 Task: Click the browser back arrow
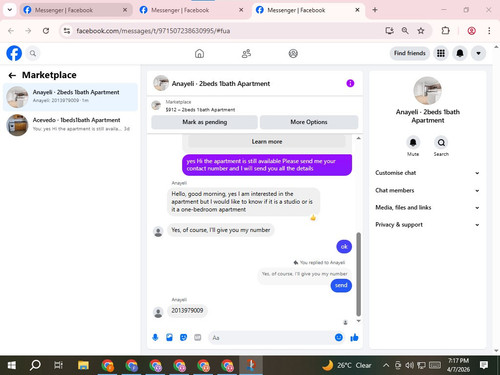[11, 31]
